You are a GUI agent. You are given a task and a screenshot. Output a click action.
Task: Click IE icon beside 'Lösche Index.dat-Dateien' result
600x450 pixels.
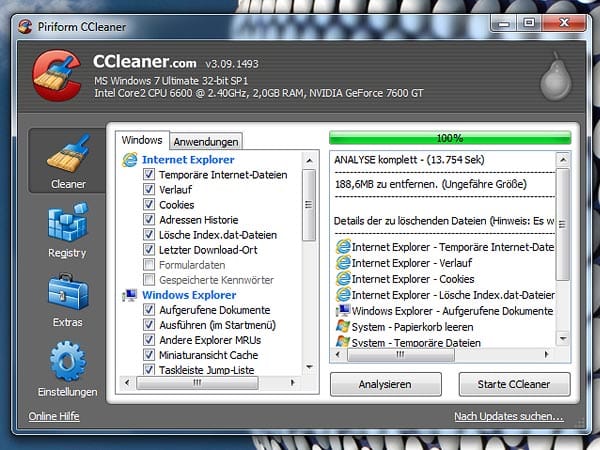pyautogui.click(x=343, y=295)
